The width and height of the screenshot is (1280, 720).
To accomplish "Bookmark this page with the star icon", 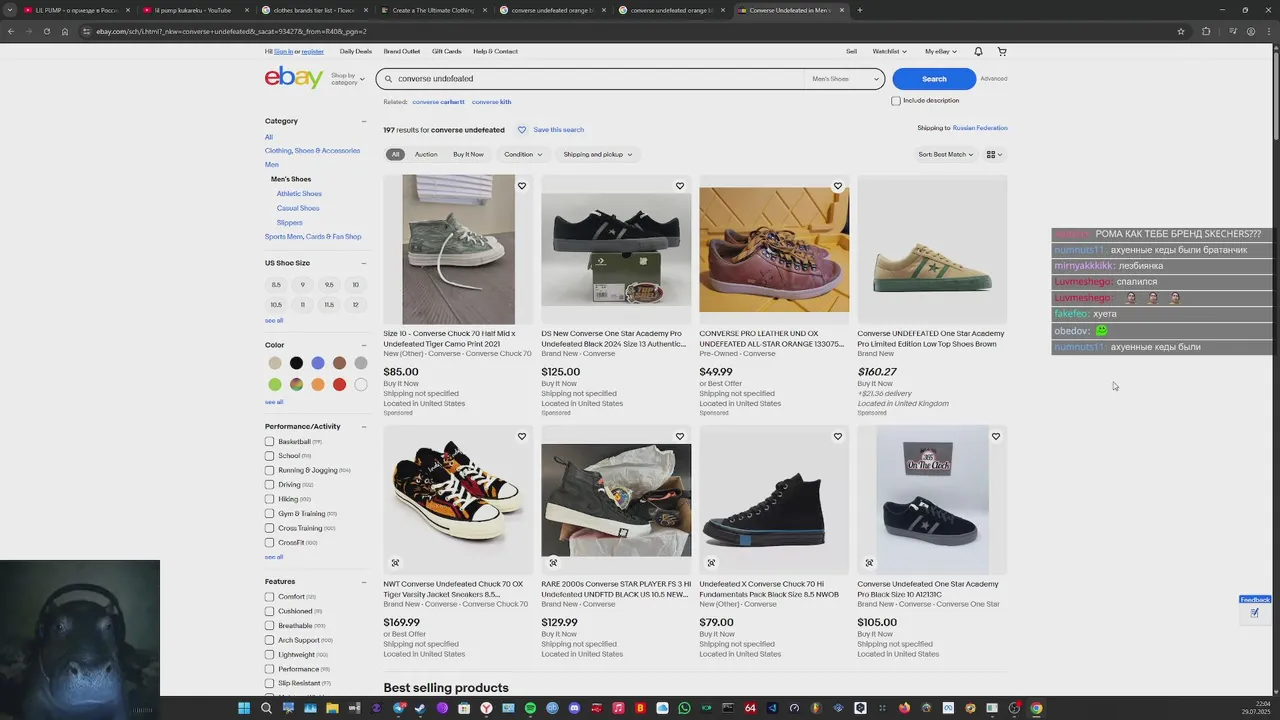I will pos(1181,31).
